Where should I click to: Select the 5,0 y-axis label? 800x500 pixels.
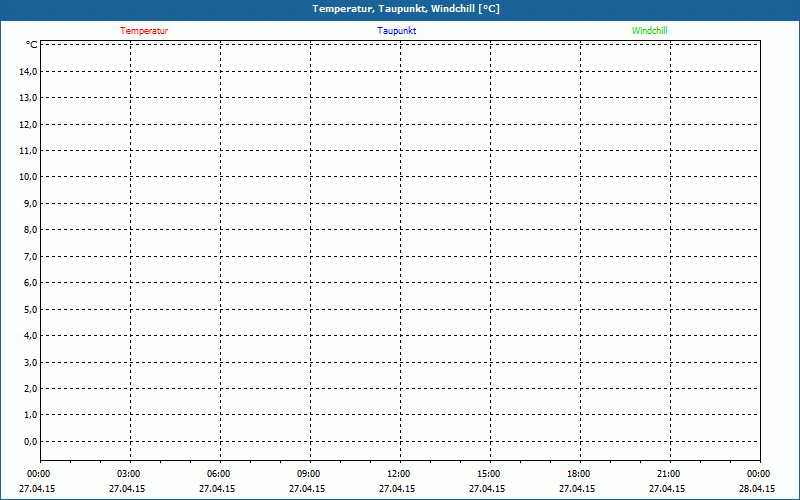point(31,309)
